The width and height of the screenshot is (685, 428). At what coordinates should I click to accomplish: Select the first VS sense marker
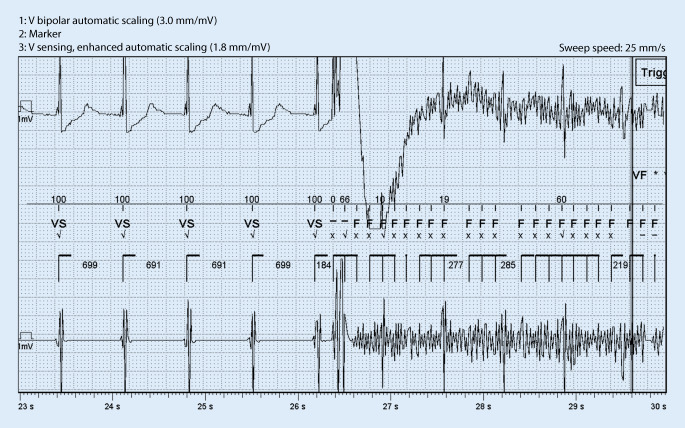(x=59, y=223)
